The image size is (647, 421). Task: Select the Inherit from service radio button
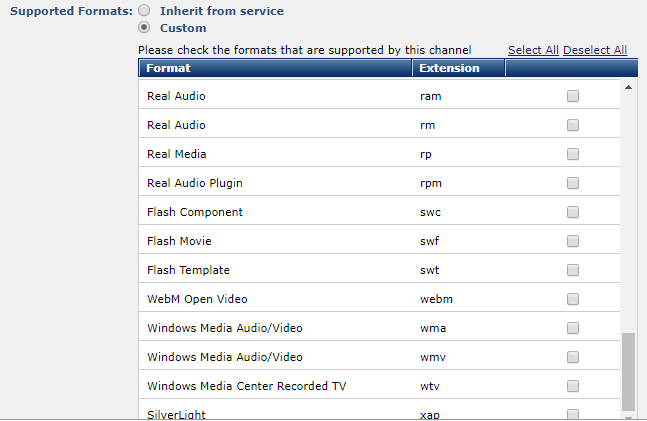(145, 11)
